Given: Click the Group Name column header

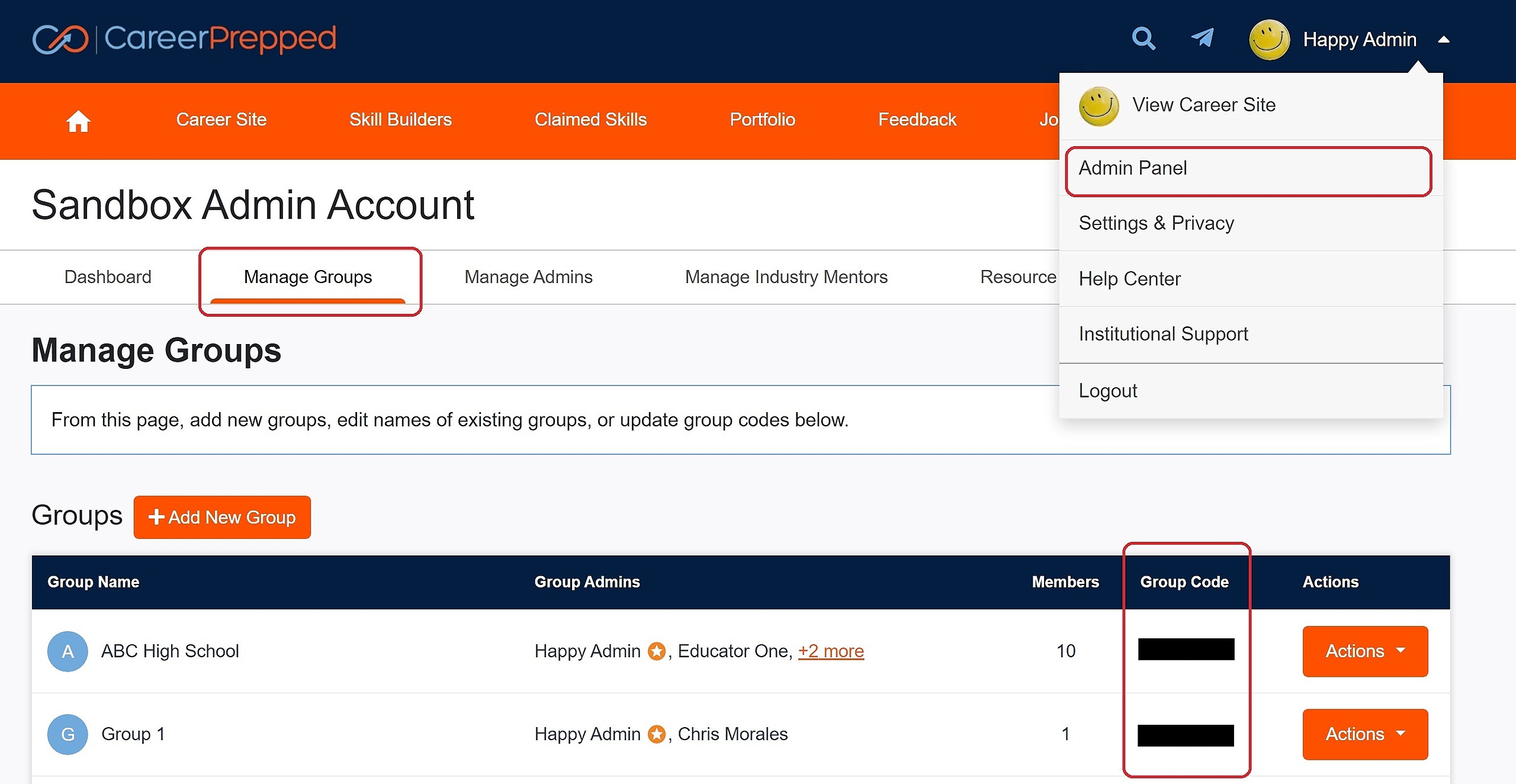Looking at the screenshot, I should pyautogui.click(x=94, y=582).
